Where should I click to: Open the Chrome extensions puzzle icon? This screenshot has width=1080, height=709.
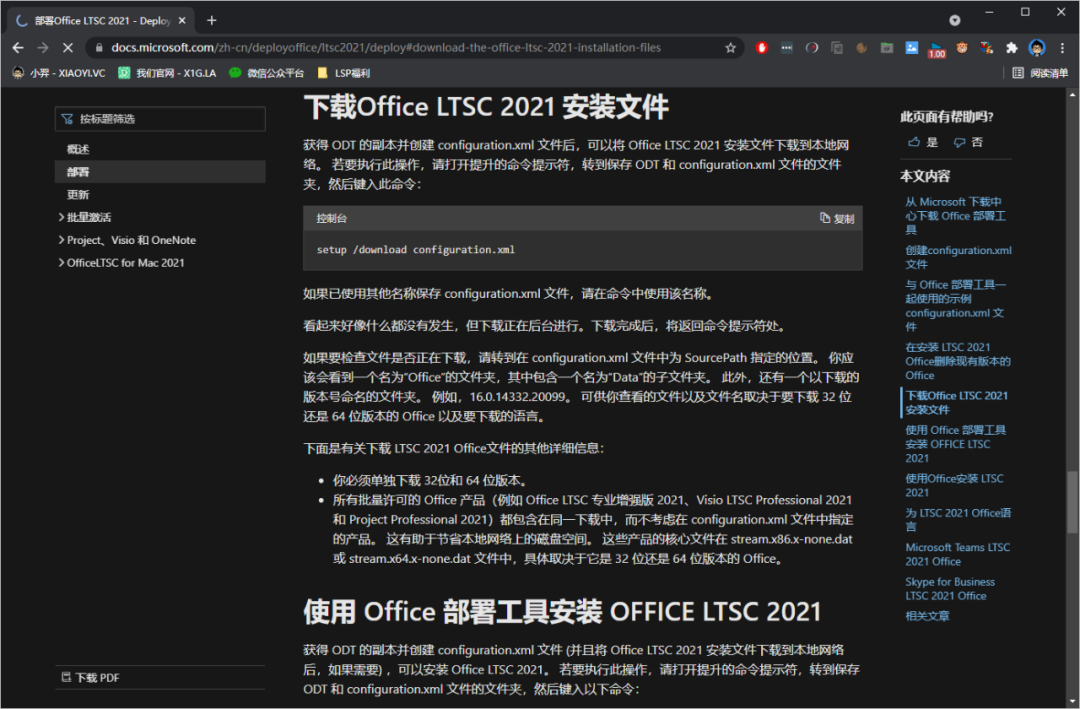click(x=1011, y=47)
